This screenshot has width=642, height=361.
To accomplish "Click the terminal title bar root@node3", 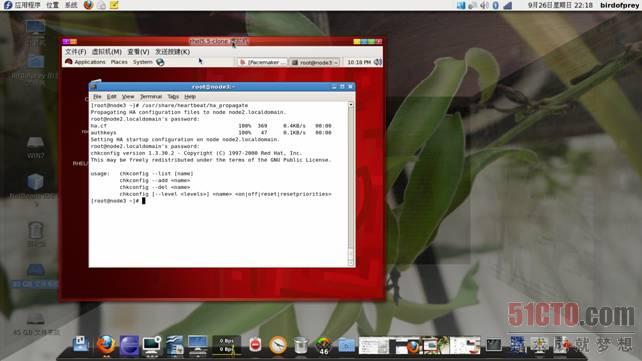I will (x=213, y=86).
